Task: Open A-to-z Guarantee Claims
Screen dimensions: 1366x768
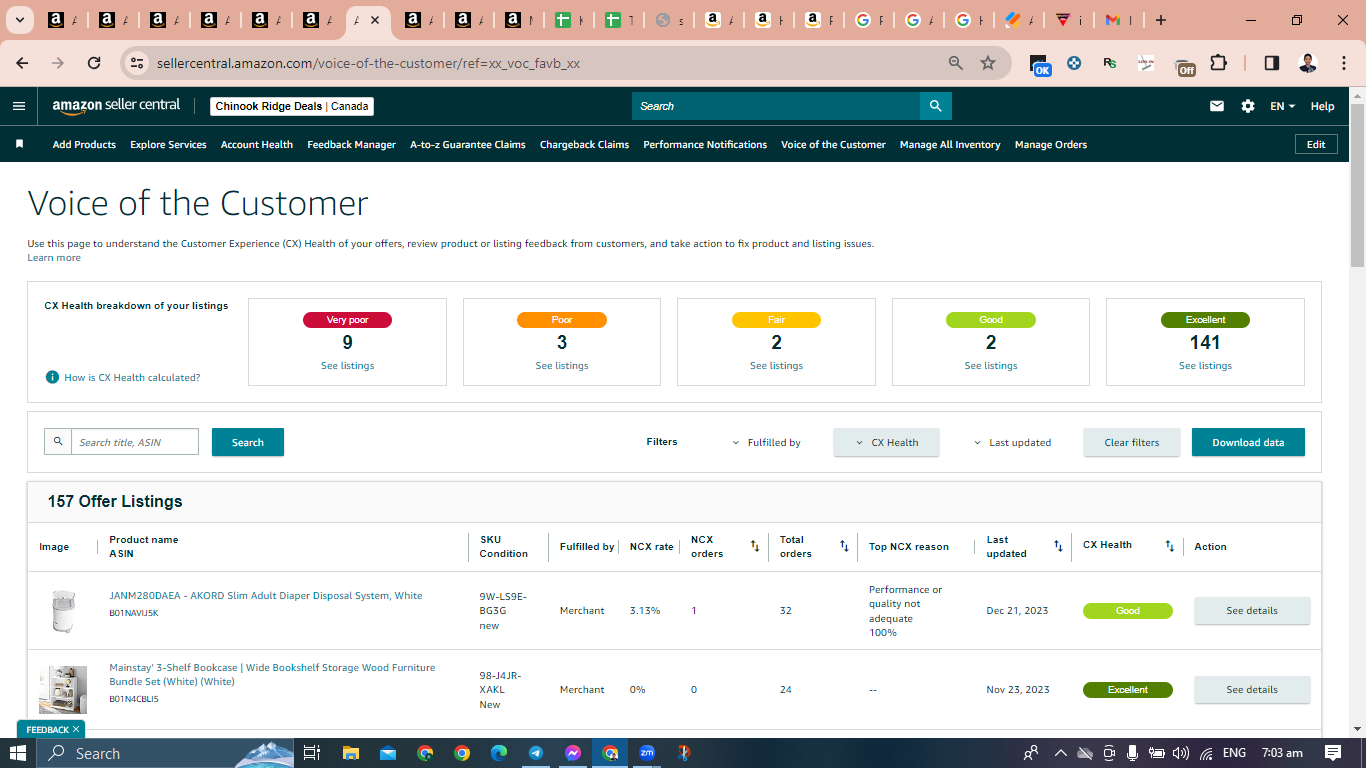Action: tap(468, 144)
